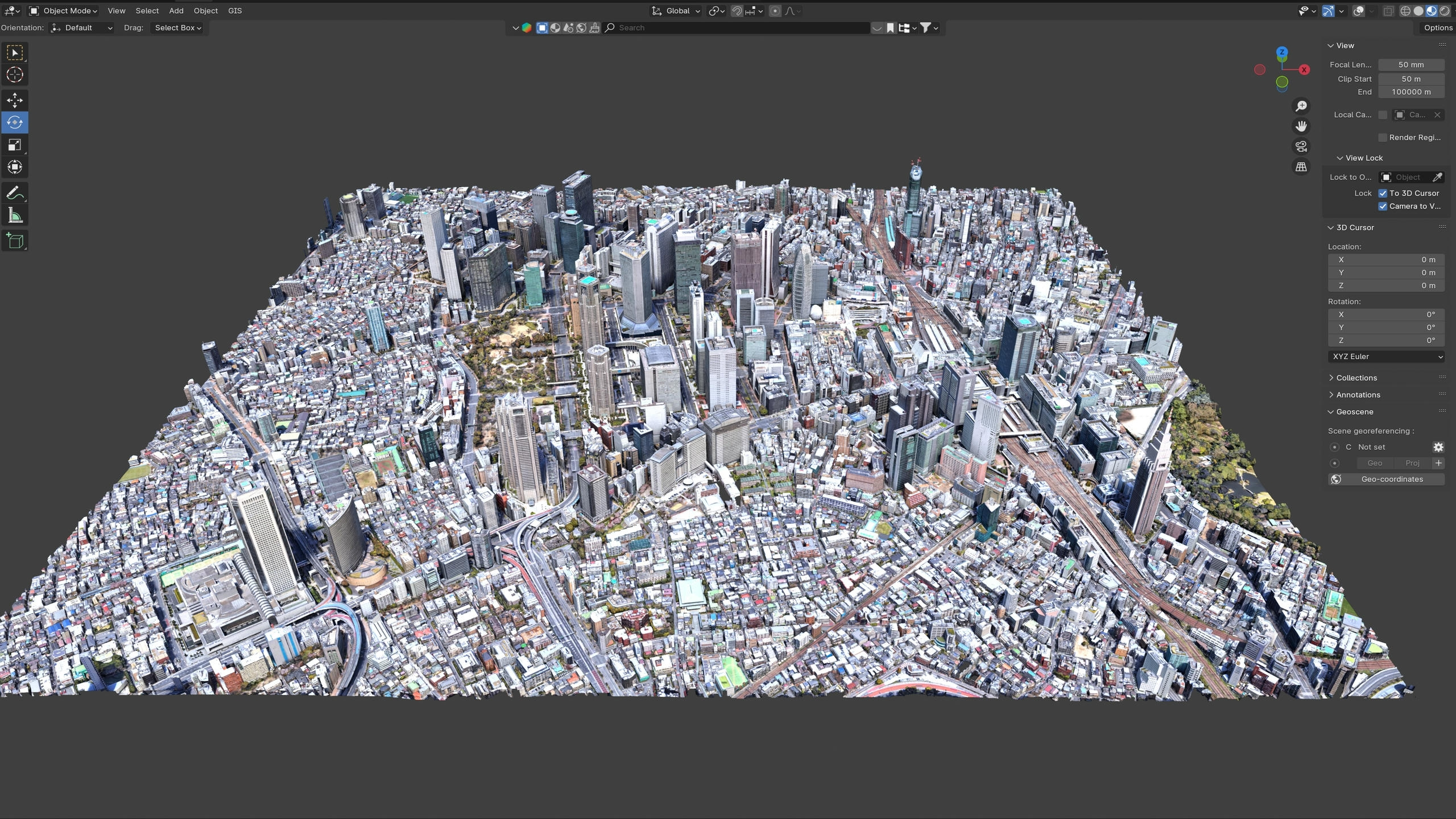This screenshot has width=1456, height=819.
Task: Open Geoscene settings gear
Action: point(1438,447)
